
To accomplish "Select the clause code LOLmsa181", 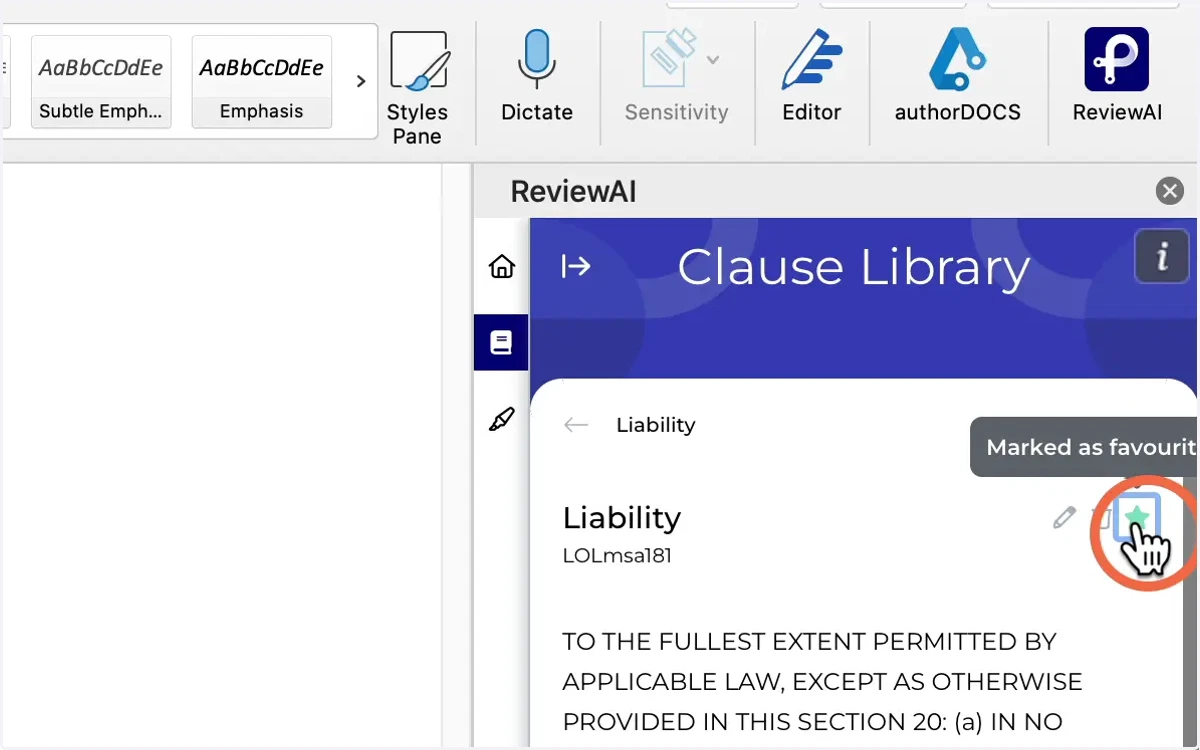I will tap(617, 556).
